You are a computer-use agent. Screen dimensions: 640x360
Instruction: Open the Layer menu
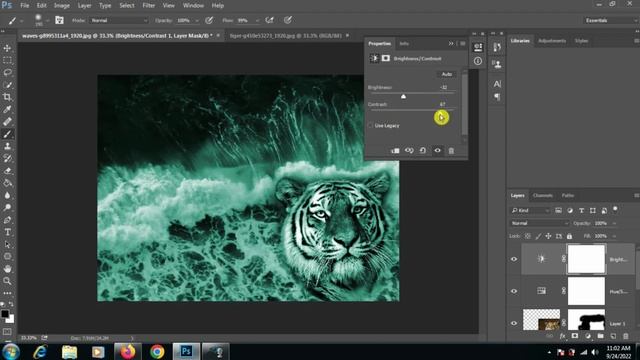tap(84, 6)
